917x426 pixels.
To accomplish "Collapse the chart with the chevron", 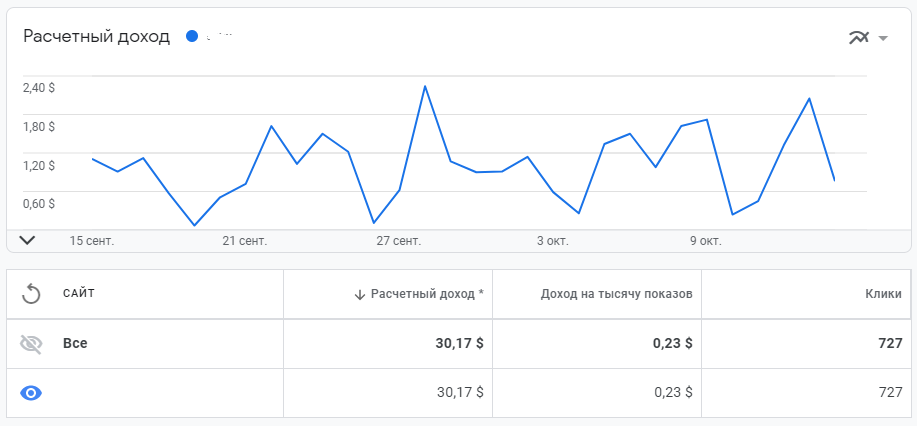I will (x=27, y=240).
